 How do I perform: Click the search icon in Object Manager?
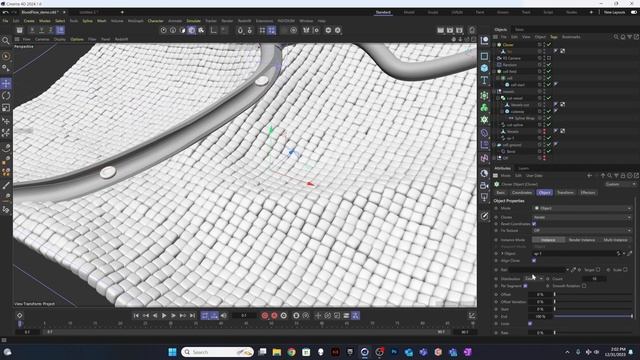616,37
